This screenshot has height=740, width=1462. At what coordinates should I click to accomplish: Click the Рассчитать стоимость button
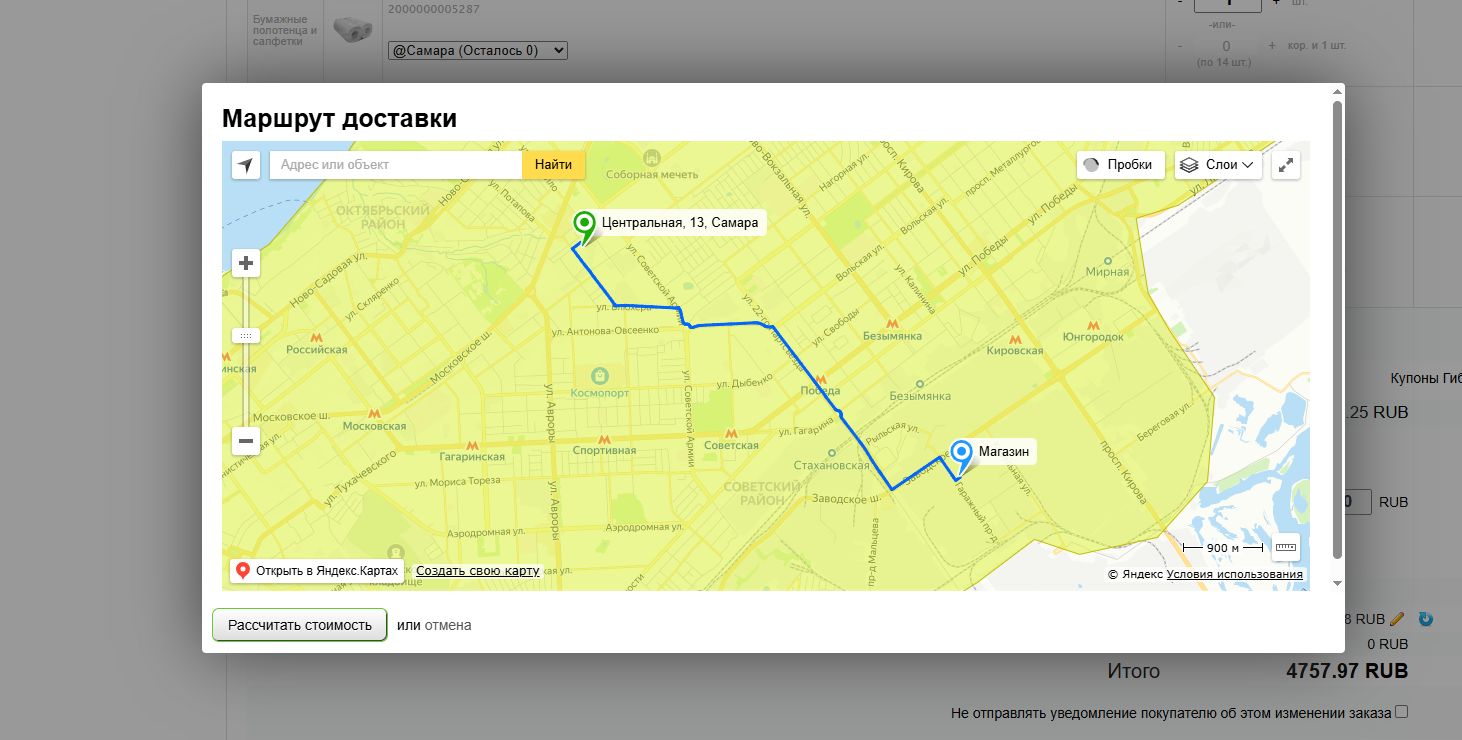[x=300, y=625]
